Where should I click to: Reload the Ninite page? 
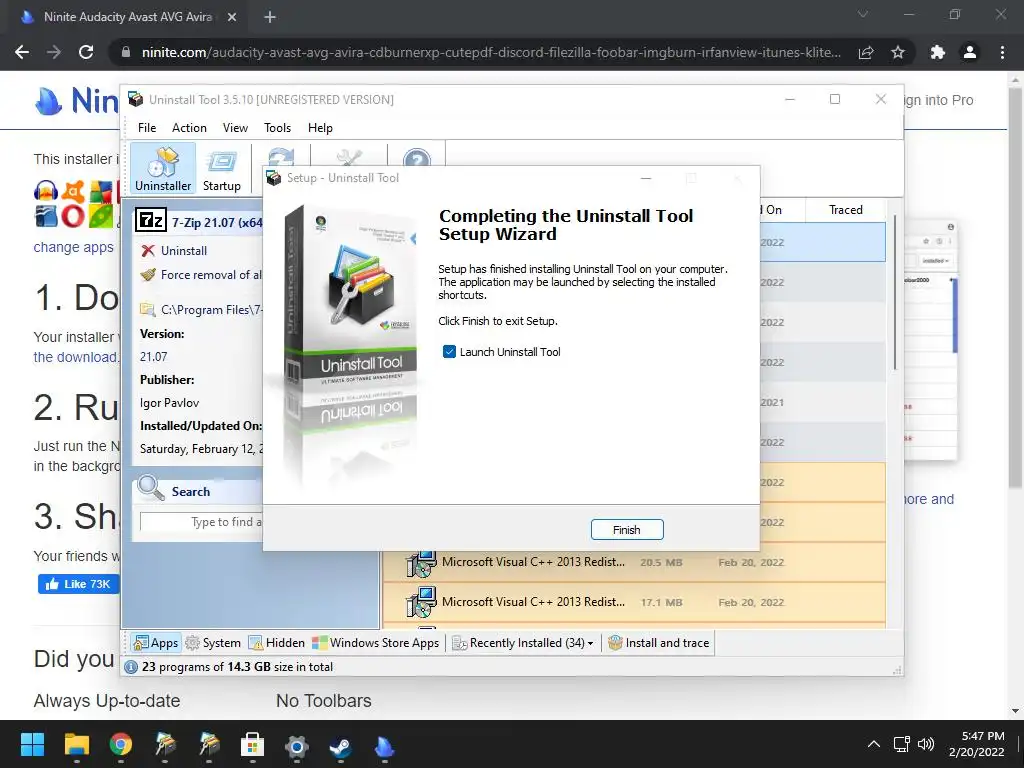(86, 52)
